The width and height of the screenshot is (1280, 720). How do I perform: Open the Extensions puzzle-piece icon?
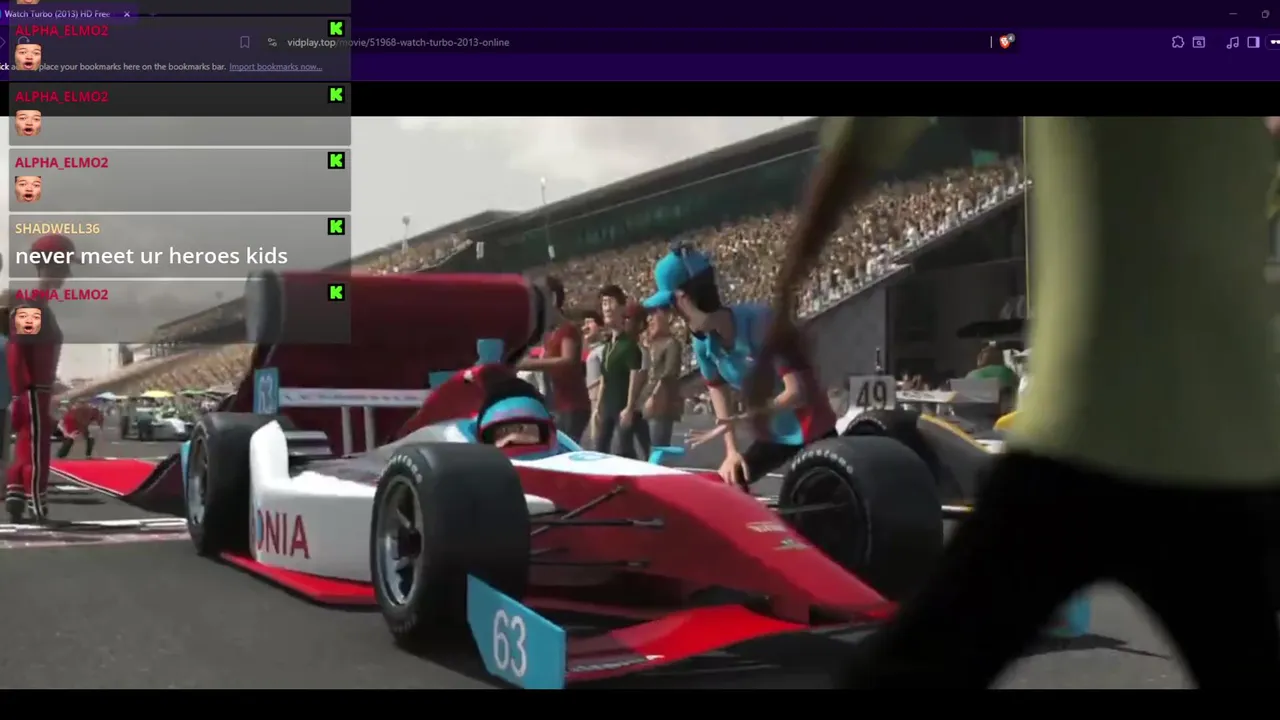pyautogui.click(x=1178, y=42)
